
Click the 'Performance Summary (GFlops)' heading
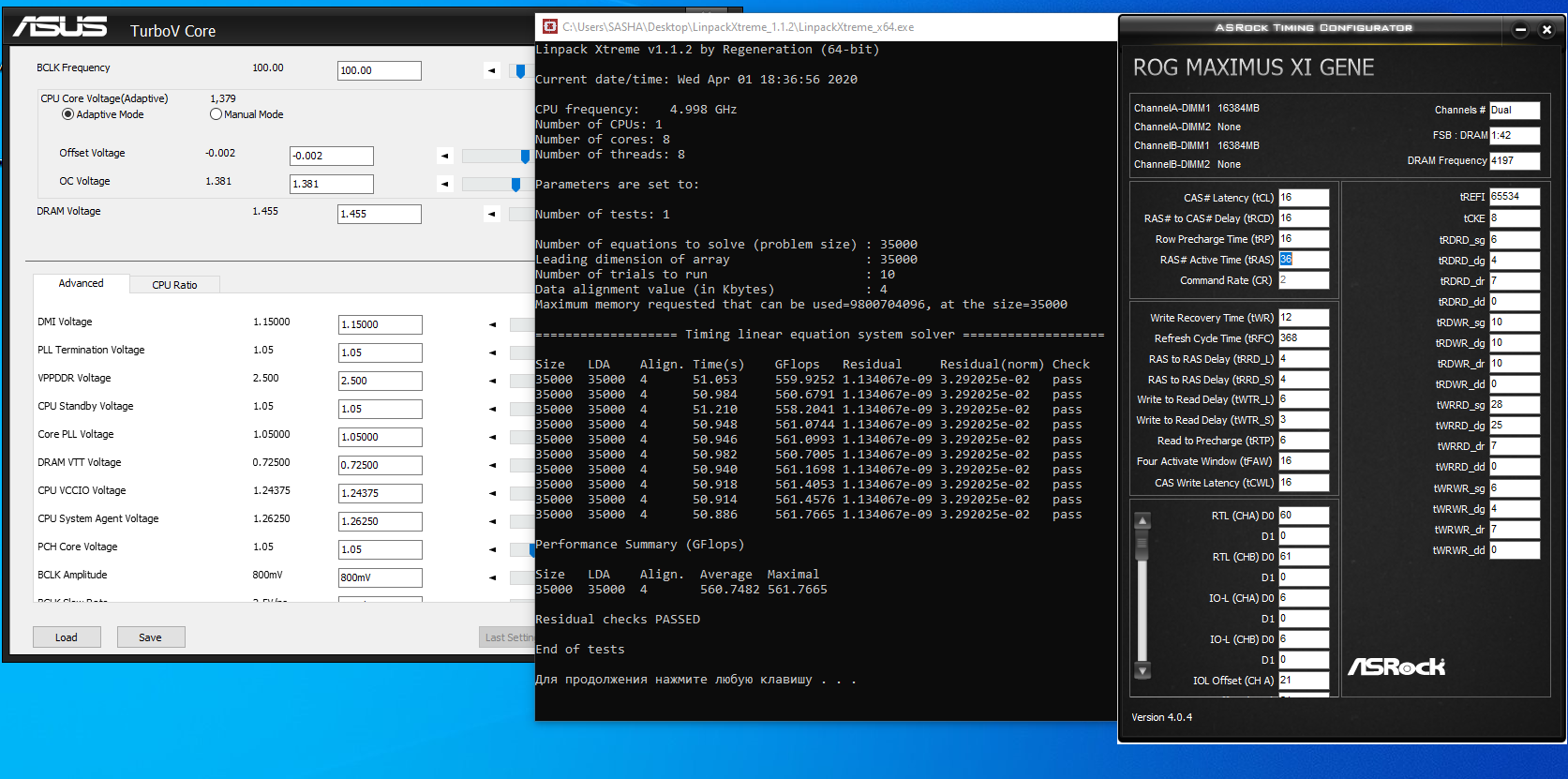[x=639, y=545]
